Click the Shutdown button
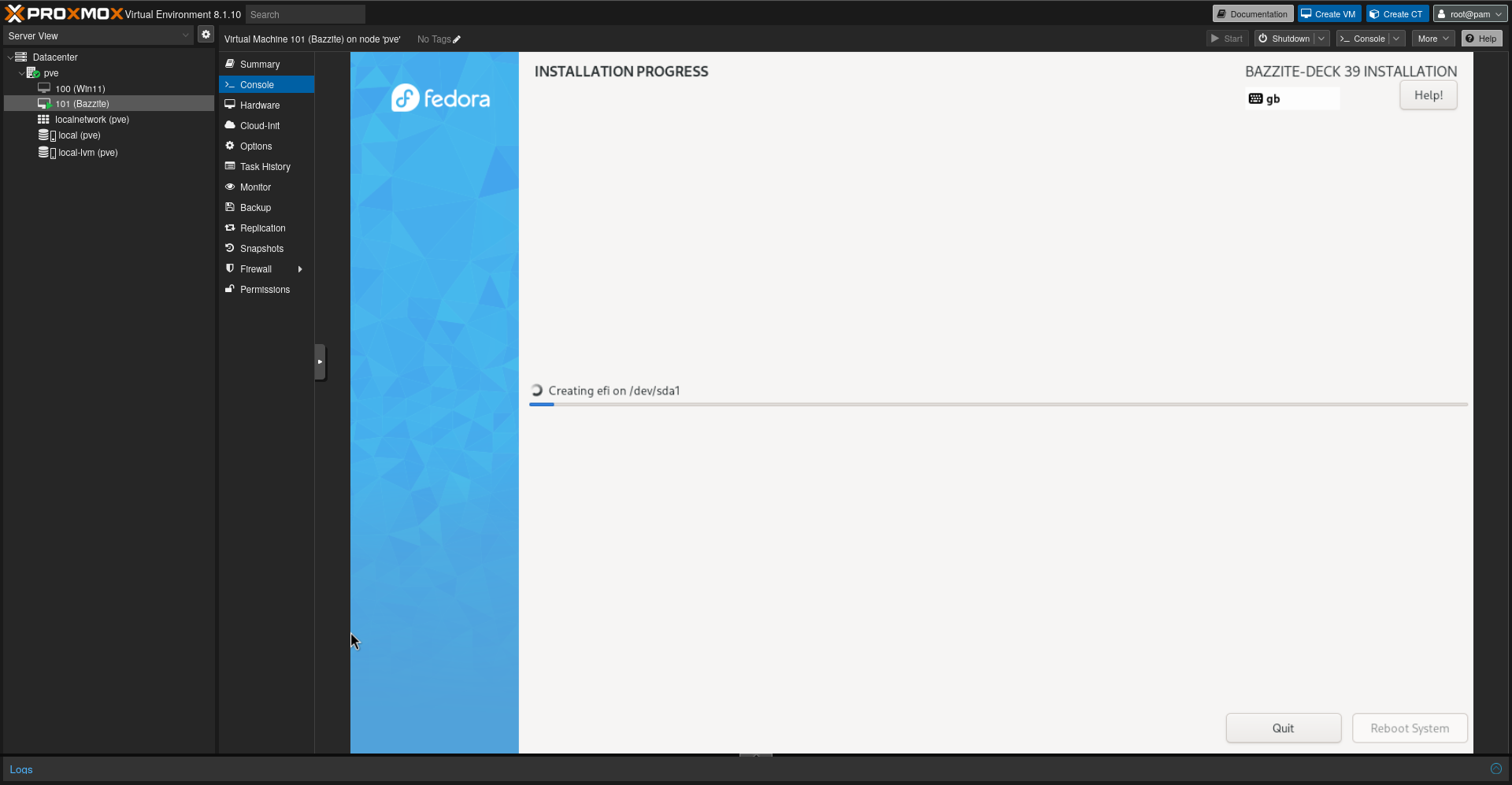This screenshot has width=1512, height=785. tap(1284, 39)
